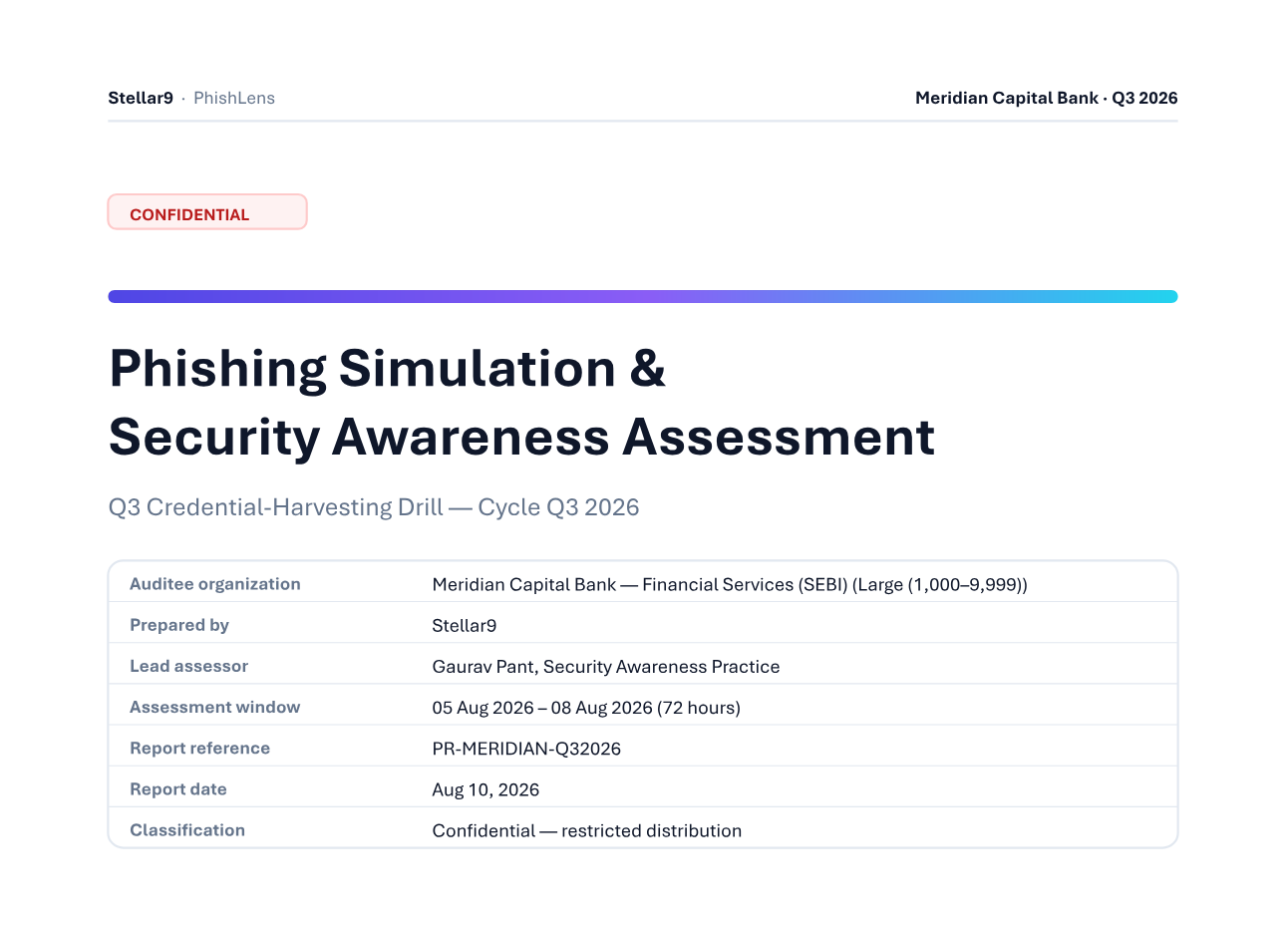1288x926 pixels.
Task: Click the 'Report date' label
Action: click(178, 788)
